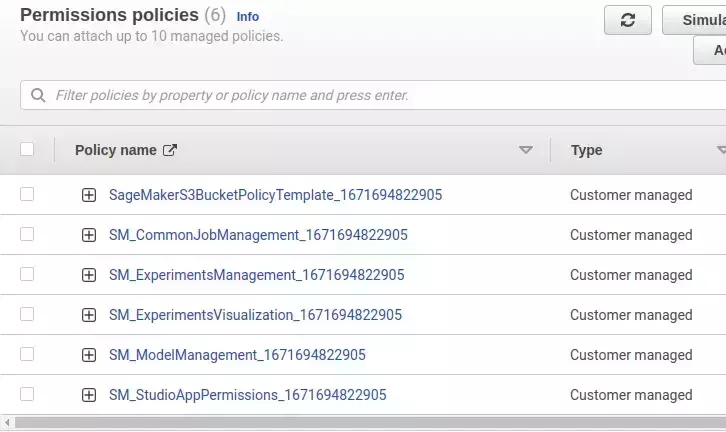Viewport: 726px width, 432px height.
Task: Click the external link icon beside Policy name
Action: (170, 150)
